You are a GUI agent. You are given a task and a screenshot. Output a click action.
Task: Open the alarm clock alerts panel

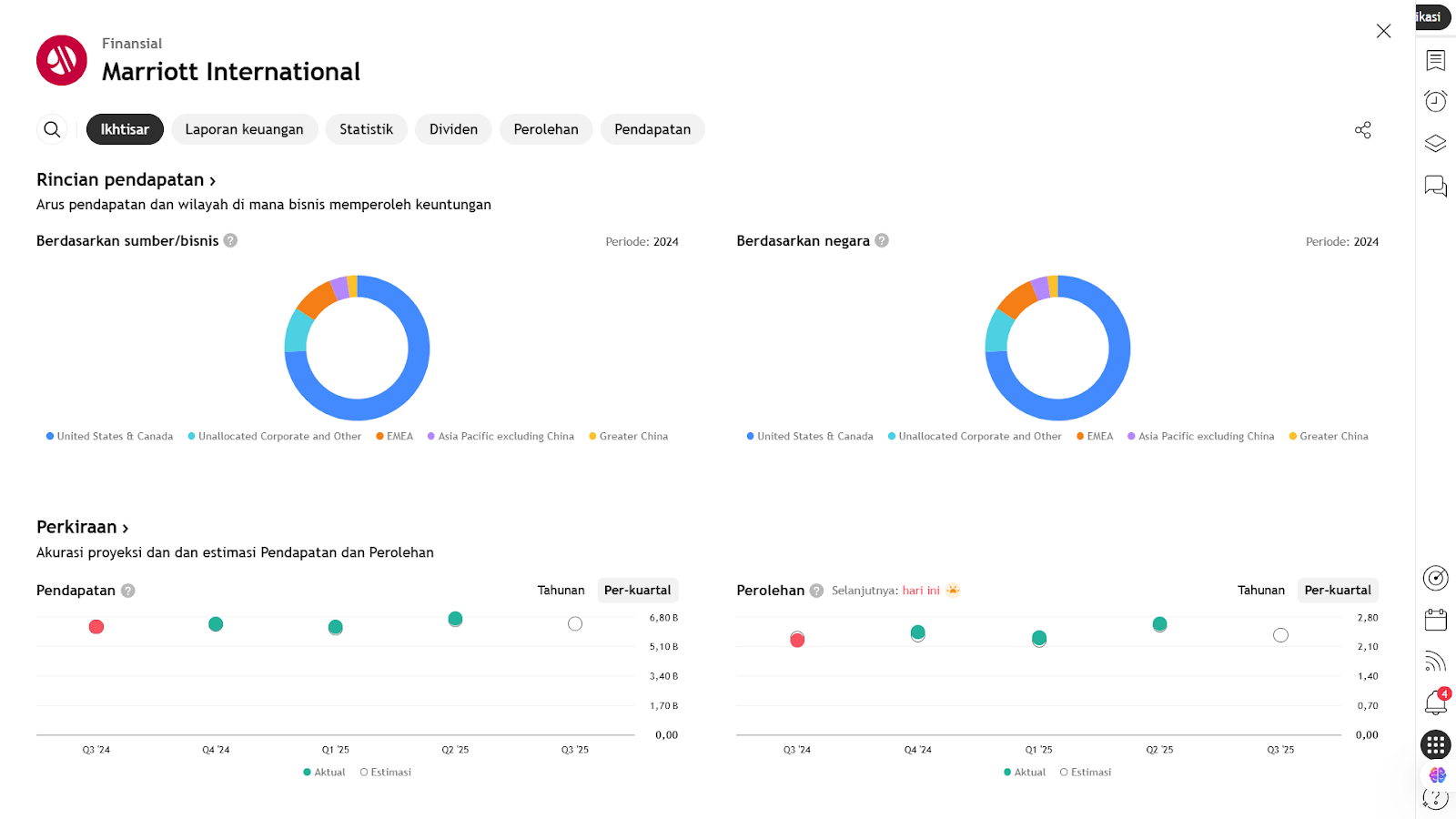pos(1435,101)
